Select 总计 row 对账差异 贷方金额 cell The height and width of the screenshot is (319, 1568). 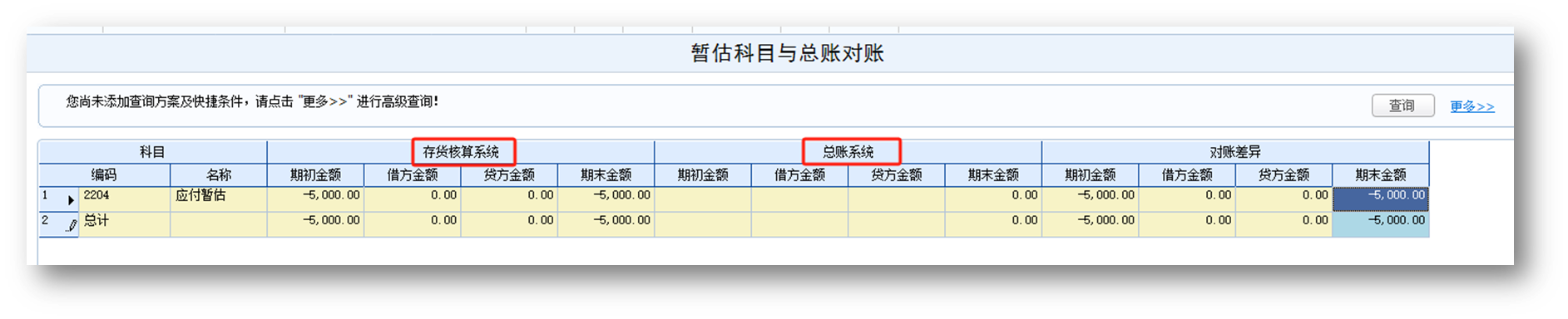coord(1284,224)
